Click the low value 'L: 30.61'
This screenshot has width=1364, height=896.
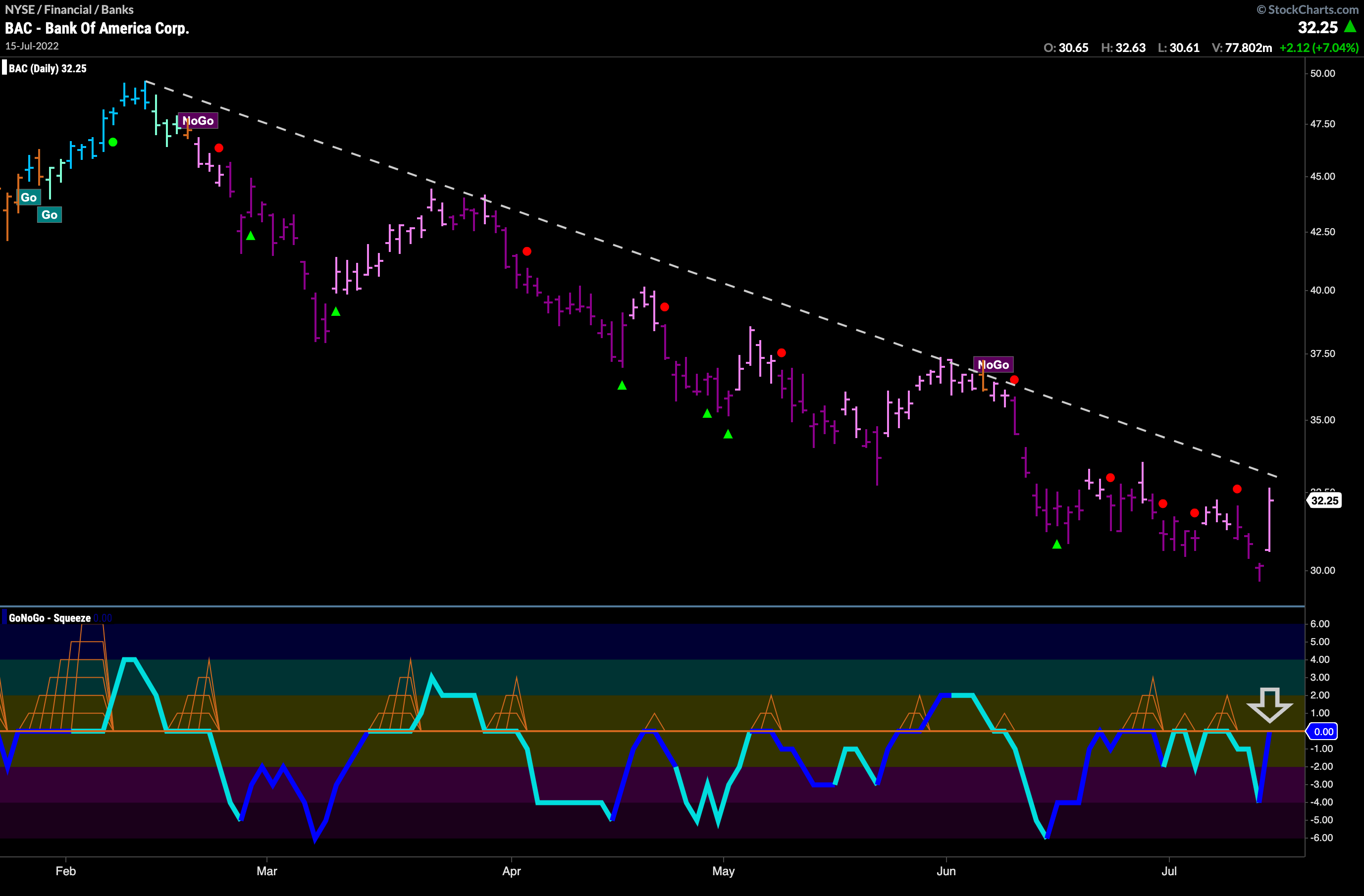(1179, 48)
